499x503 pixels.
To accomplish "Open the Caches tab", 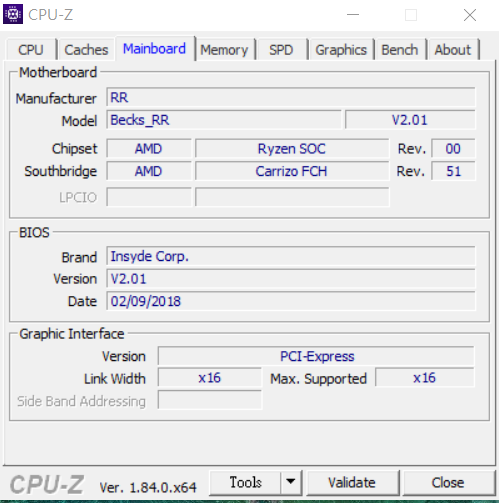I will pyautogui.click(x=86, y=50).
